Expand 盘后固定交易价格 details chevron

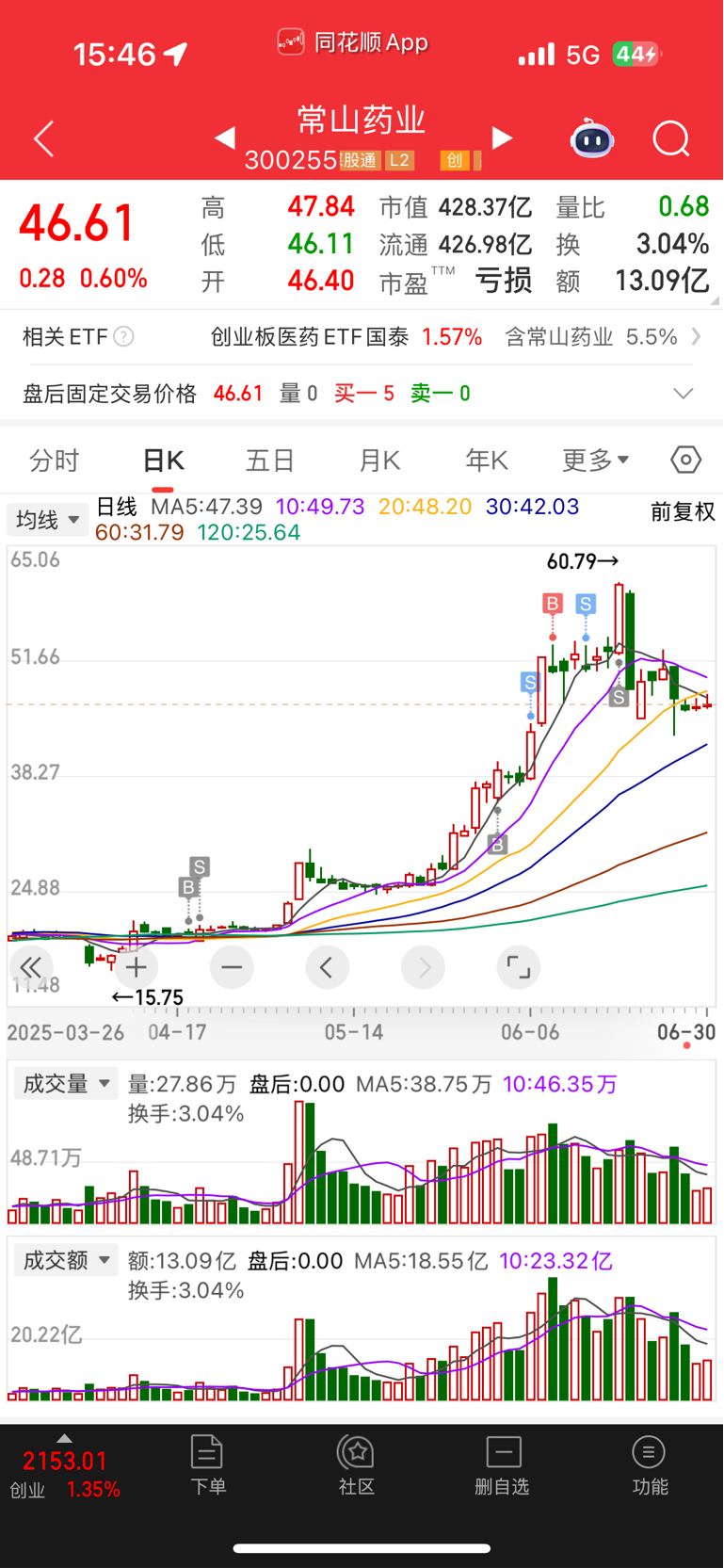pyautogui.click(x=684, y=394)
